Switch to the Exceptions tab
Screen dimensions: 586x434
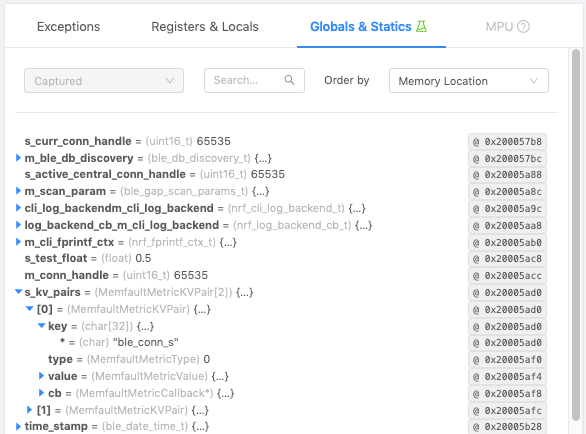[x=68, y=27]
